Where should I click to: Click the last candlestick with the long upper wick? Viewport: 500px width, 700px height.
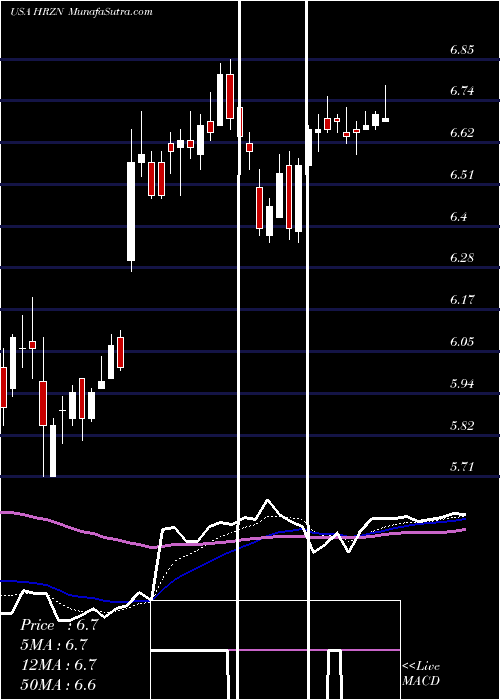(x=385, y=103)
